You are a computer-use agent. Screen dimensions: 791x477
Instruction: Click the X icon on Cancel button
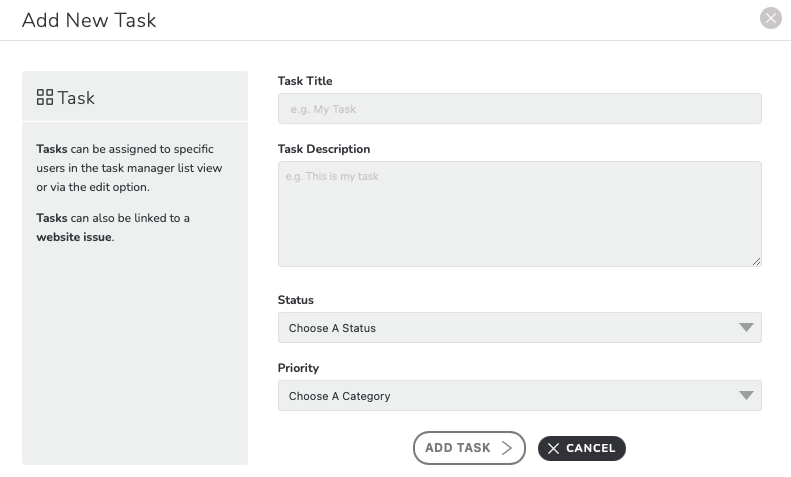pyautogui.click(x=553, y=448)
